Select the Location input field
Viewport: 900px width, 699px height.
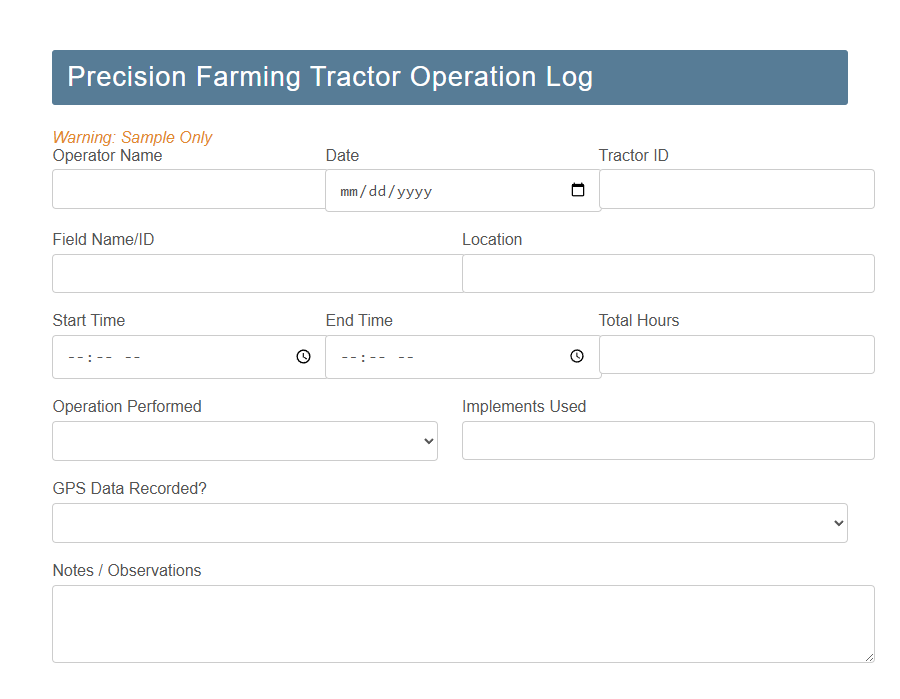[667, 273]
